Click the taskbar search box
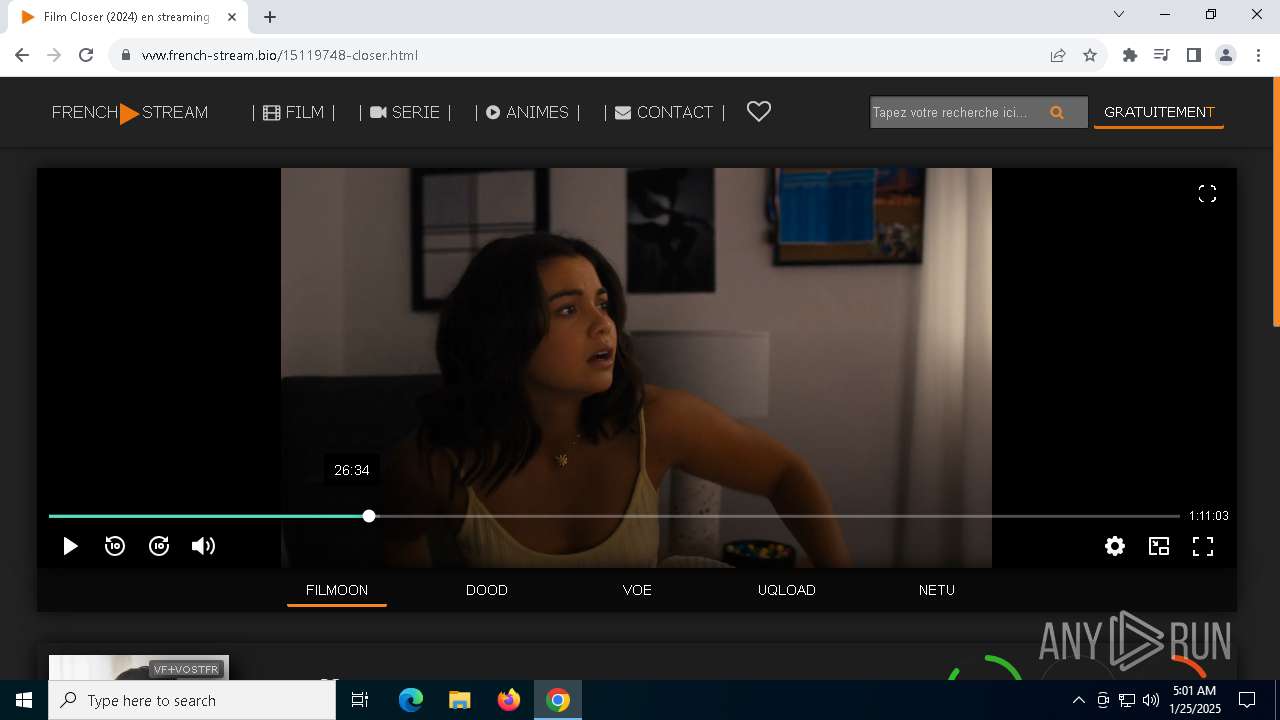 (192, 700)
